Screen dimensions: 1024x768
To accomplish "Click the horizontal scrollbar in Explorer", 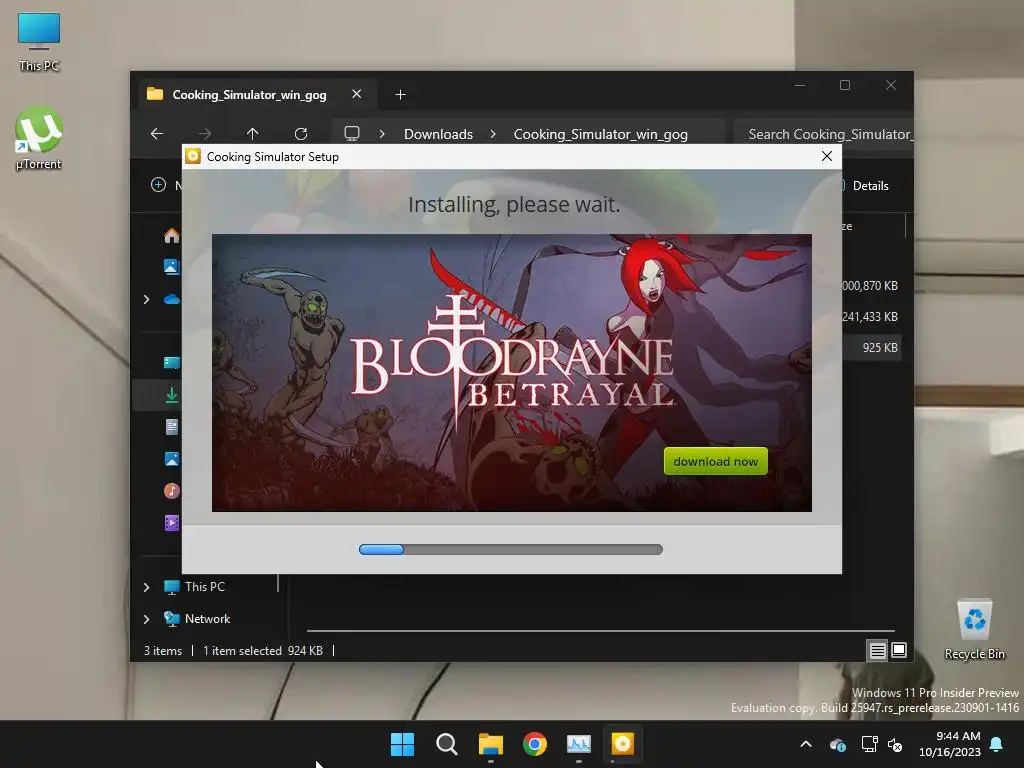I will point(600,631).
